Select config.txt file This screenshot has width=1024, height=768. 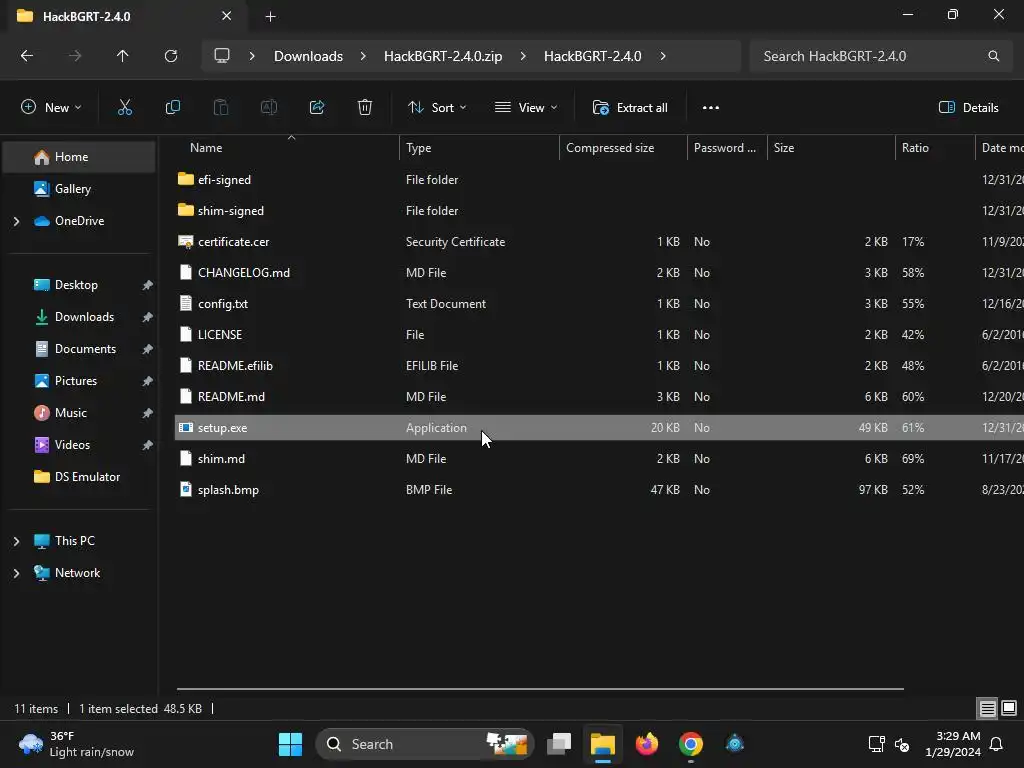pyautogui.click(x=599, y=304)
